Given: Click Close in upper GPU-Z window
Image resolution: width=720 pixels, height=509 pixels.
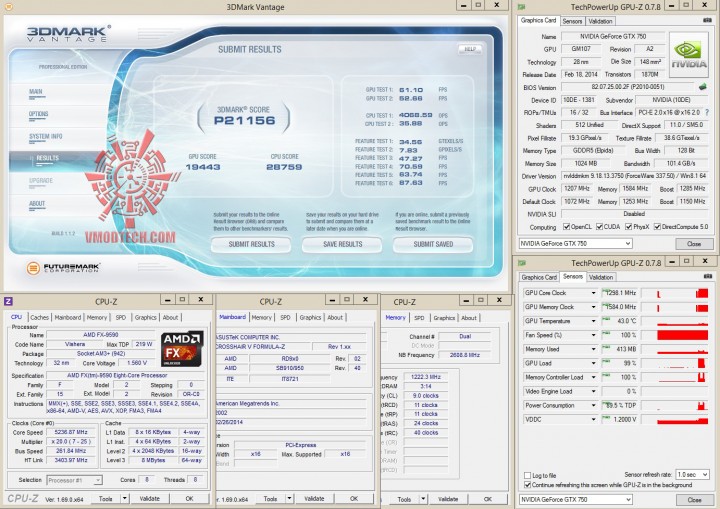Looking at the screenshot, I should pos(693,244).
